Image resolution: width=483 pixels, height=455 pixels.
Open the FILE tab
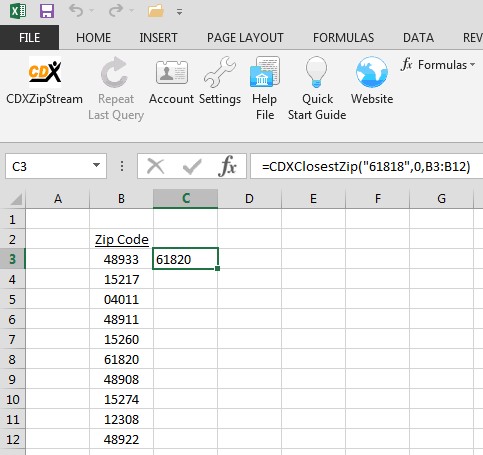tap(29, 38)
